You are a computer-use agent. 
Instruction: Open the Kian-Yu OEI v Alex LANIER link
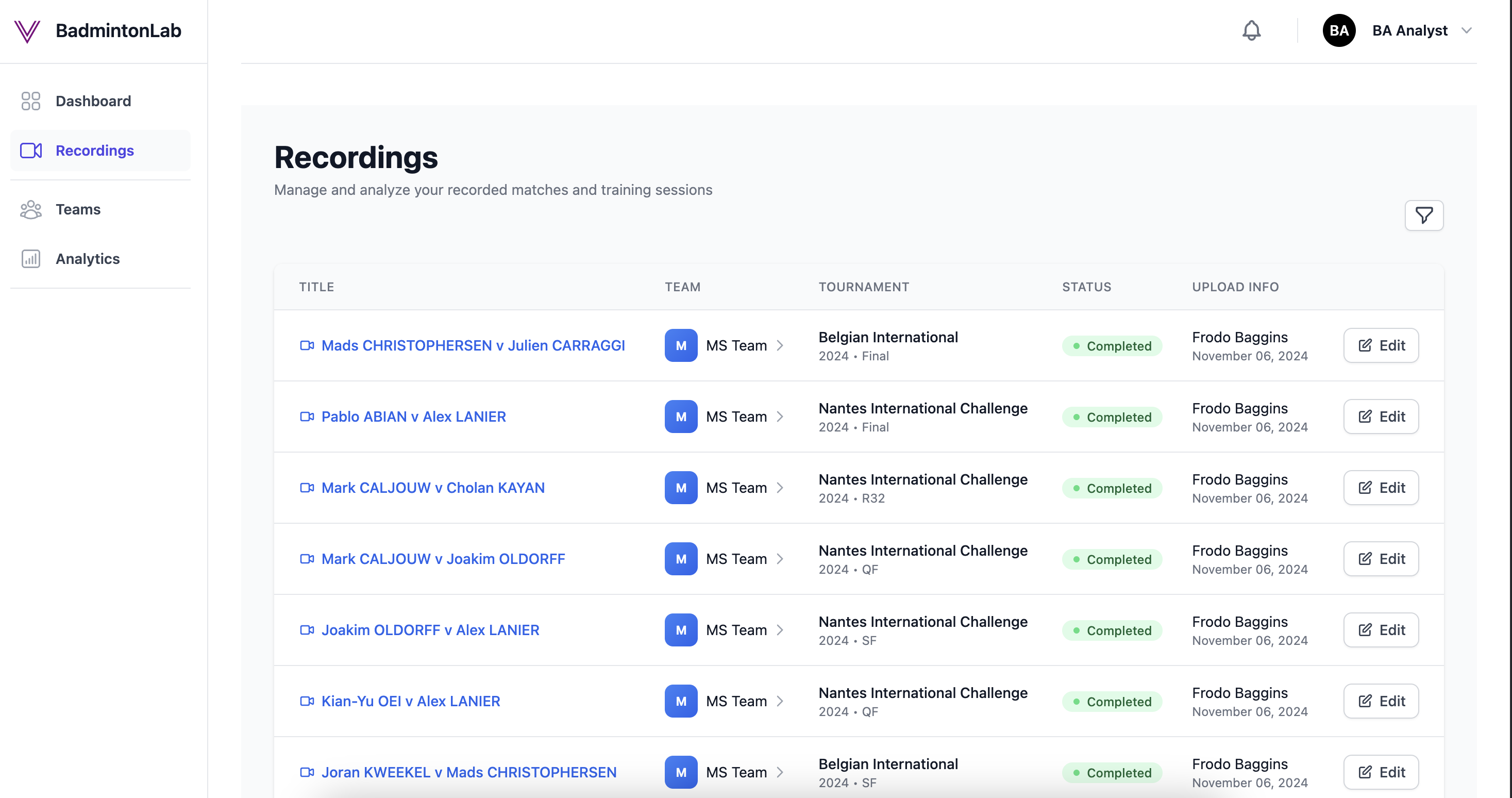(x=410, y=701)
